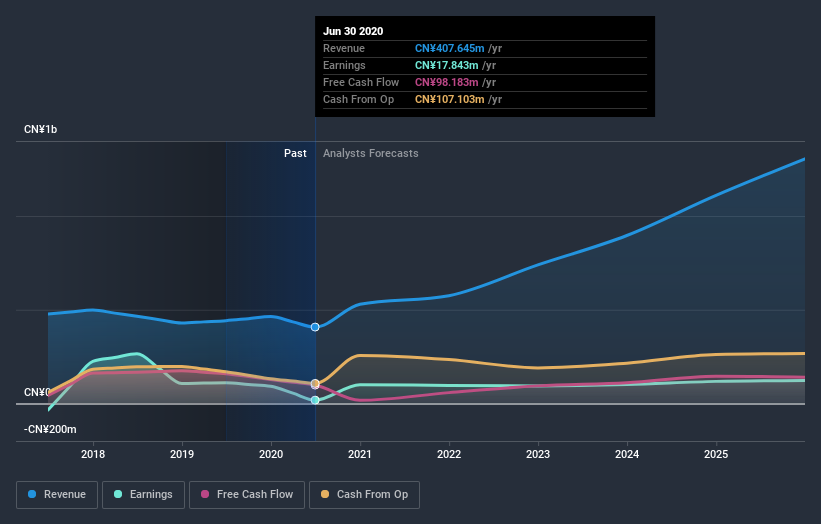Click the 2018 x-axis label
This screenshot has height=524, width=821.
(x=93, y=454)
